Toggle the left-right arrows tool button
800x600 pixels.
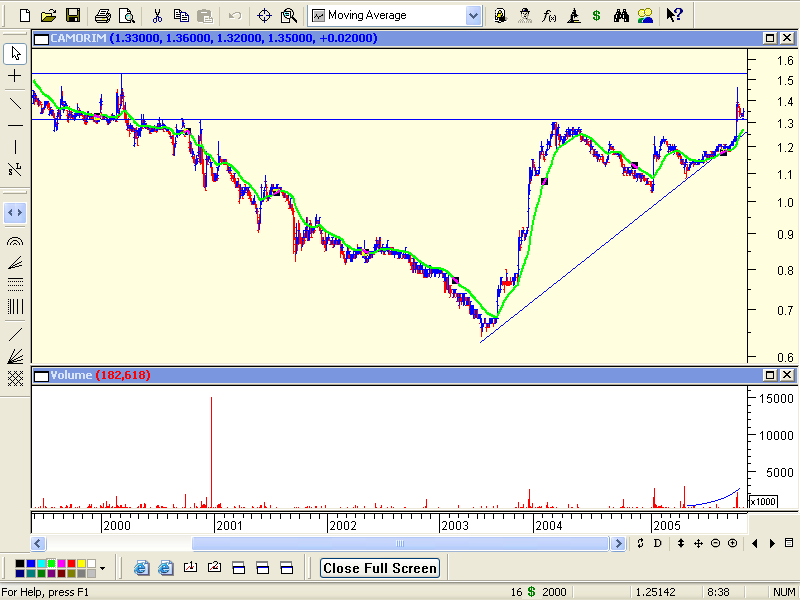pos(15,212)
